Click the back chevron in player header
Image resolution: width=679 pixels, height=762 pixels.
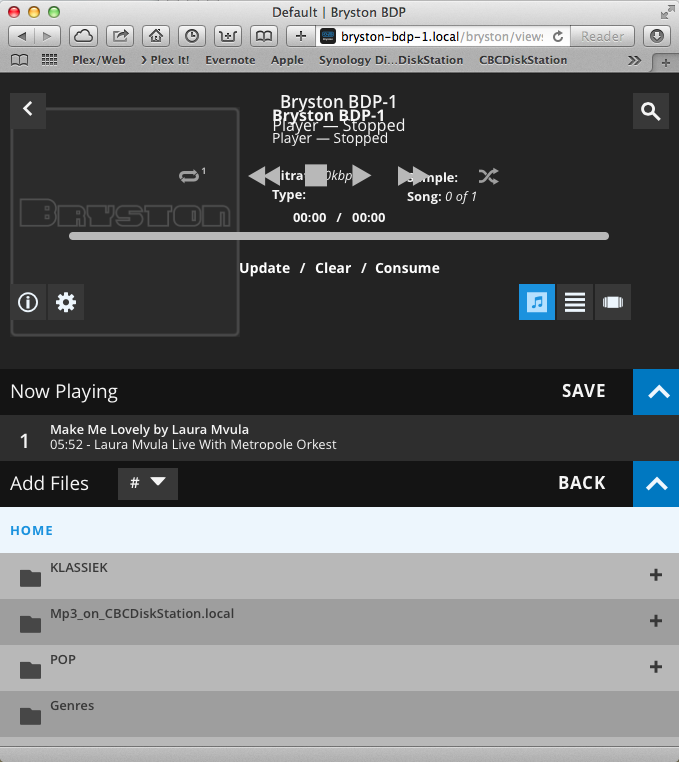28,110
